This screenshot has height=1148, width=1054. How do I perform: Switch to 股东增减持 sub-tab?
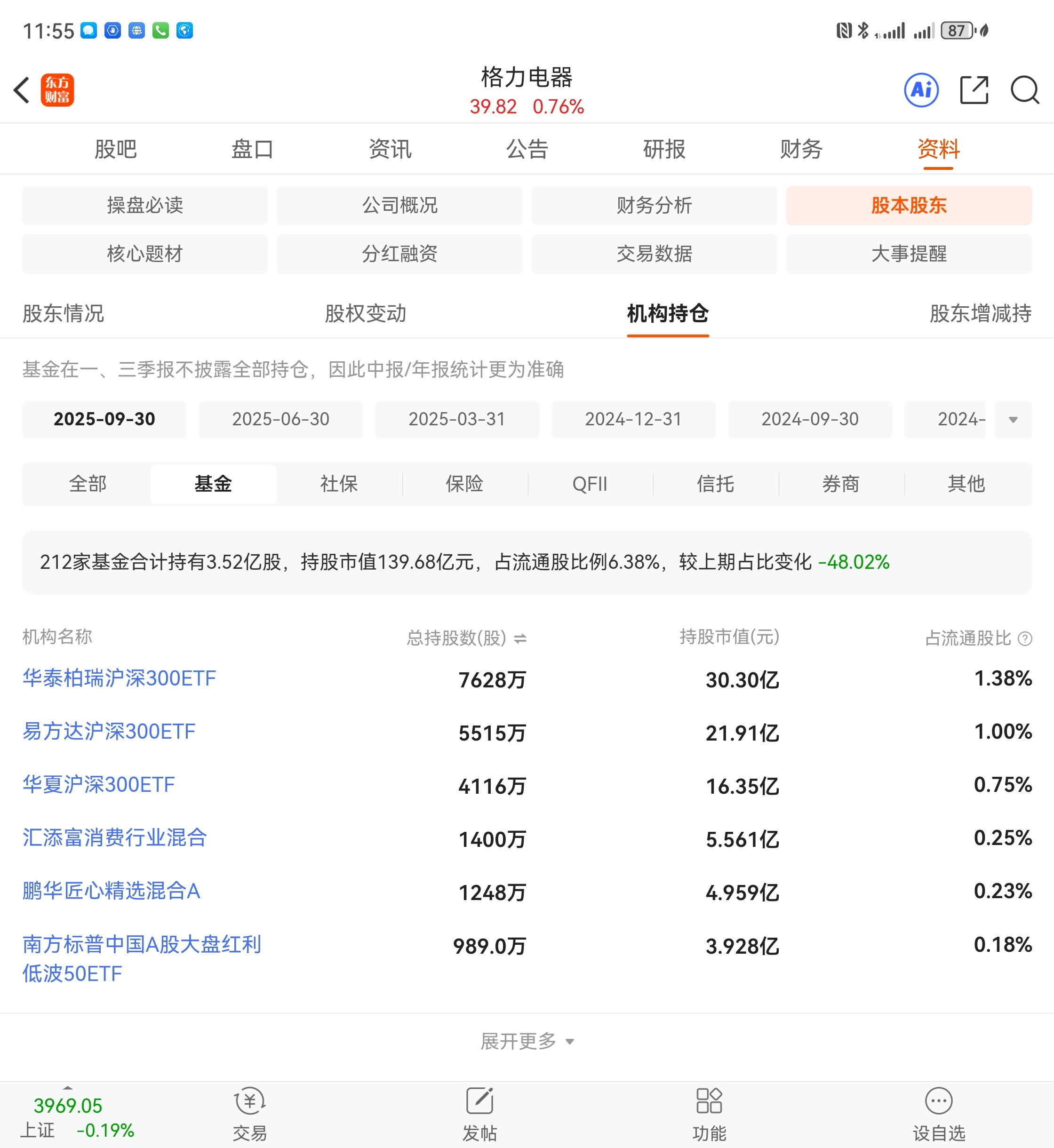pyautogui.click(x=980, y=314)
